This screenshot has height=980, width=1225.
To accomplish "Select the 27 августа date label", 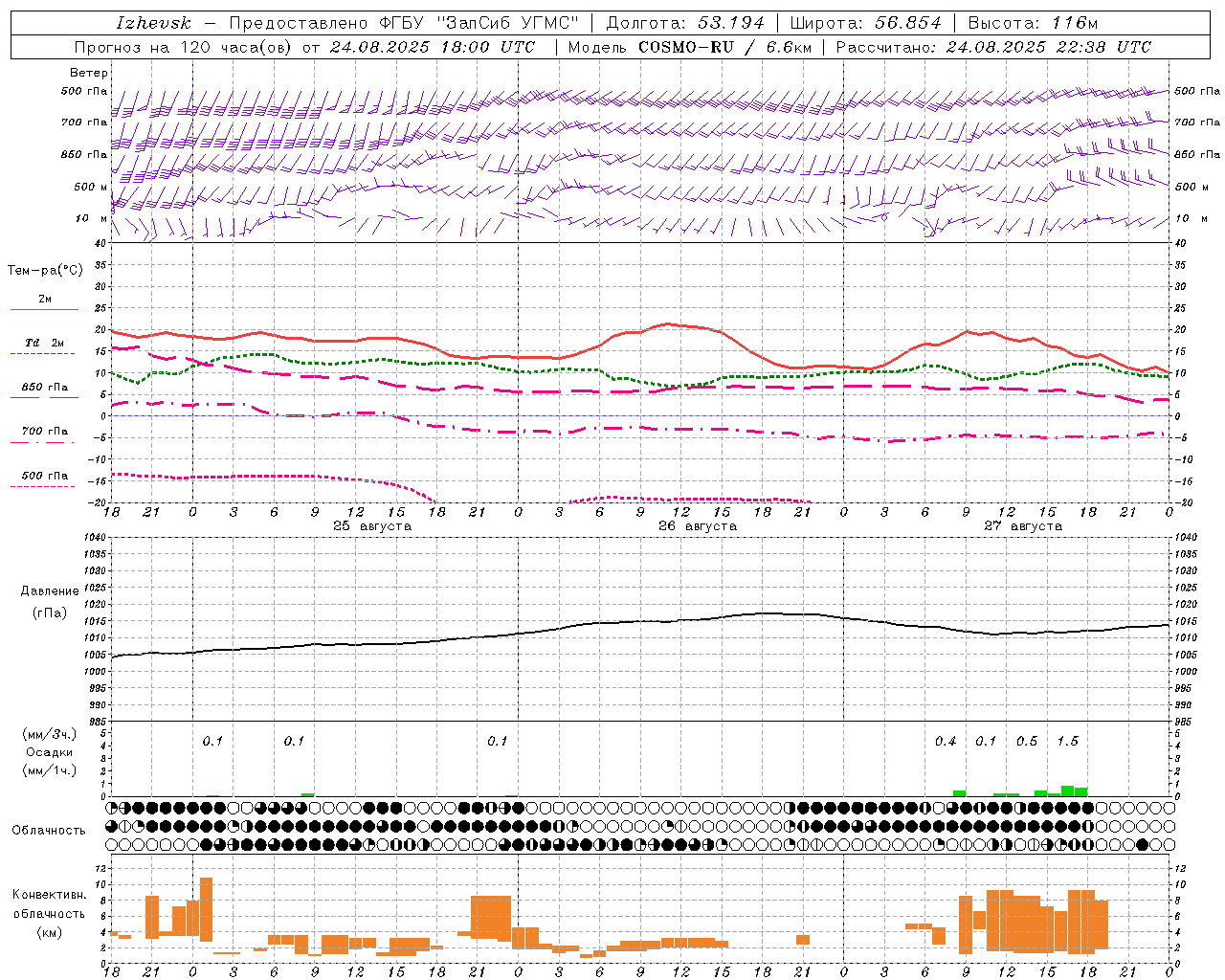I will tap(1023, 526).
